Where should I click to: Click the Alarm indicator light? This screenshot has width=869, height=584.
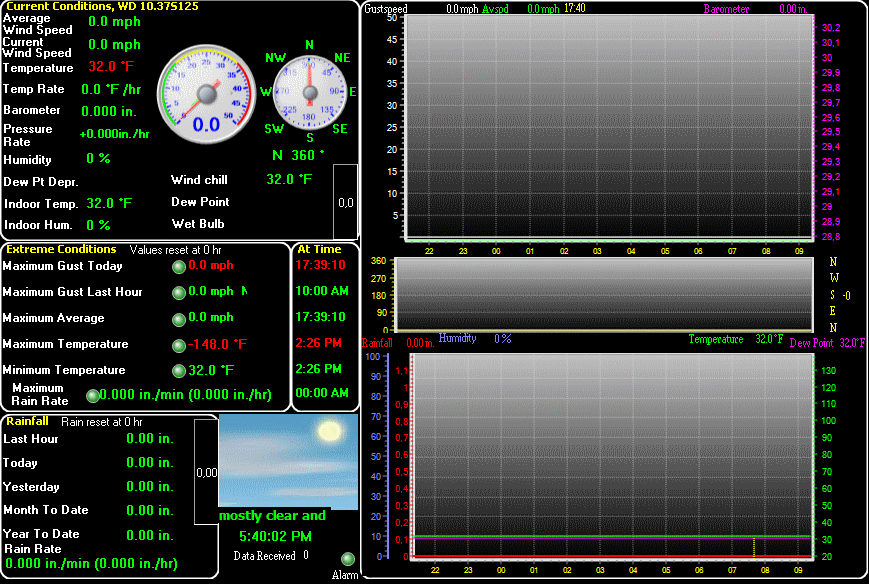[348, 560]
